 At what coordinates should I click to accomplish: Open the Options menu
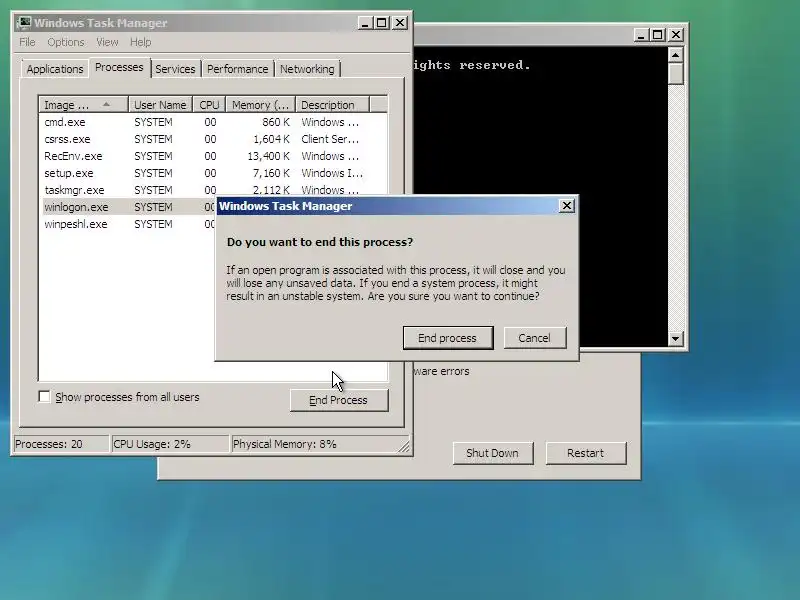pos(66,42)
